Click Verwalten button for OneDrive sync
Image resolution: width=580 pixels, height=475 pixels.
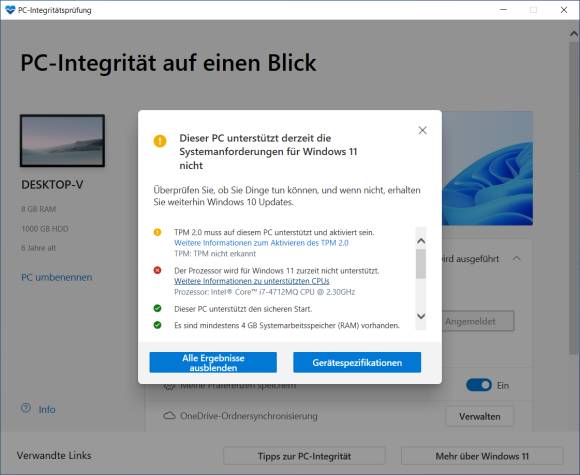479,417
